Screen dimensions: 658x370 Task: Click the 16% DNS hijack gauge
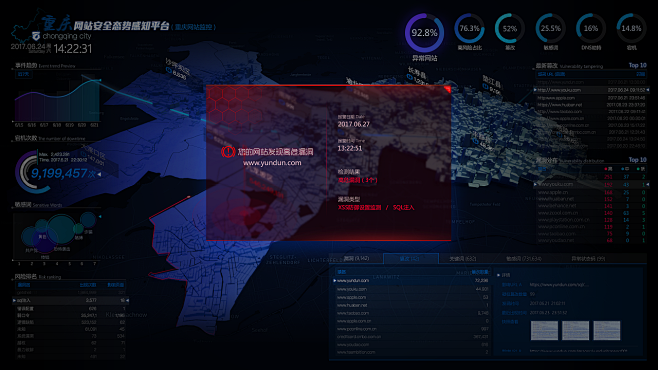pyautogui.click(x=590, y=29)
